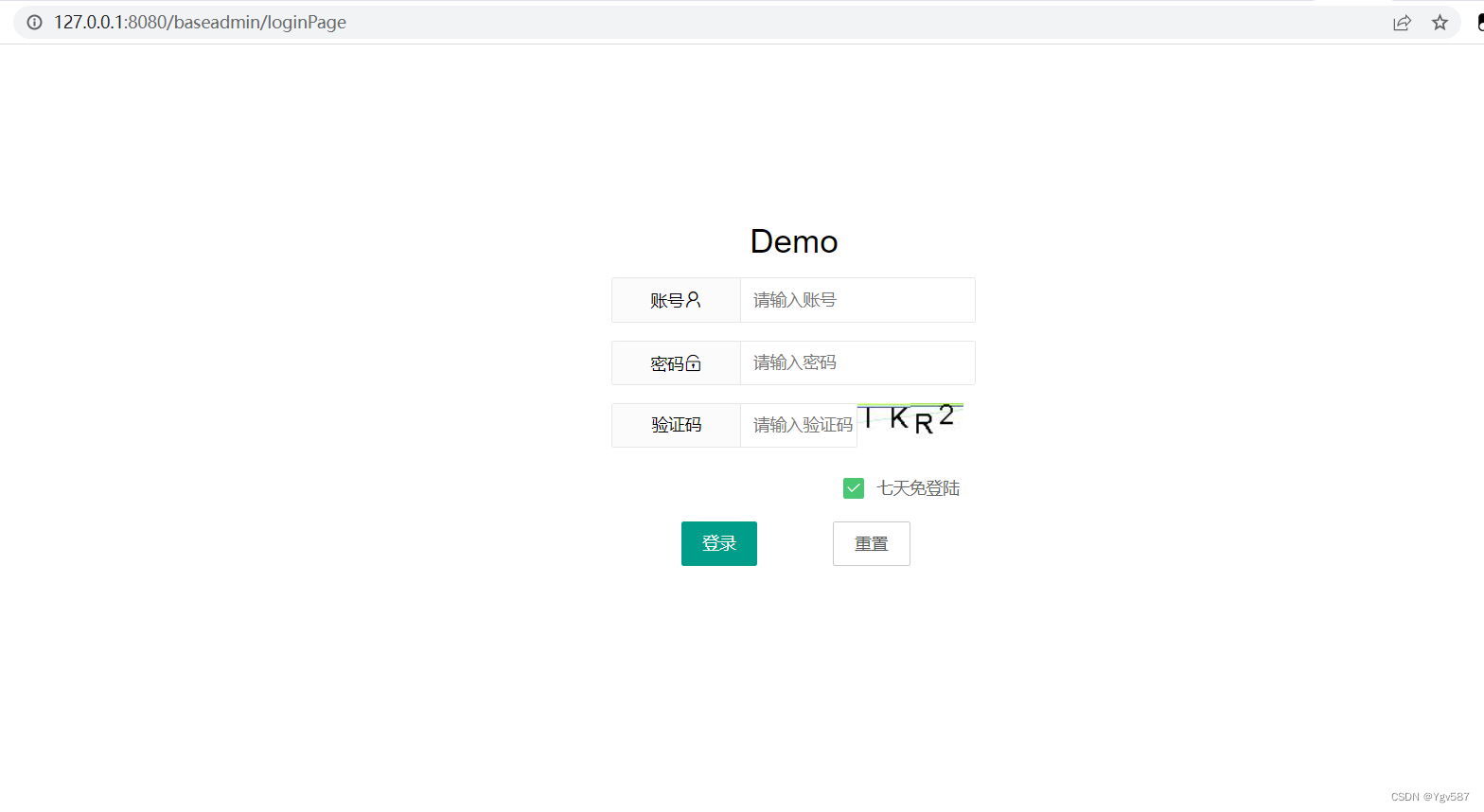
Task: Click the 七天免登陆 label text
Action: [x=918, y=488]
